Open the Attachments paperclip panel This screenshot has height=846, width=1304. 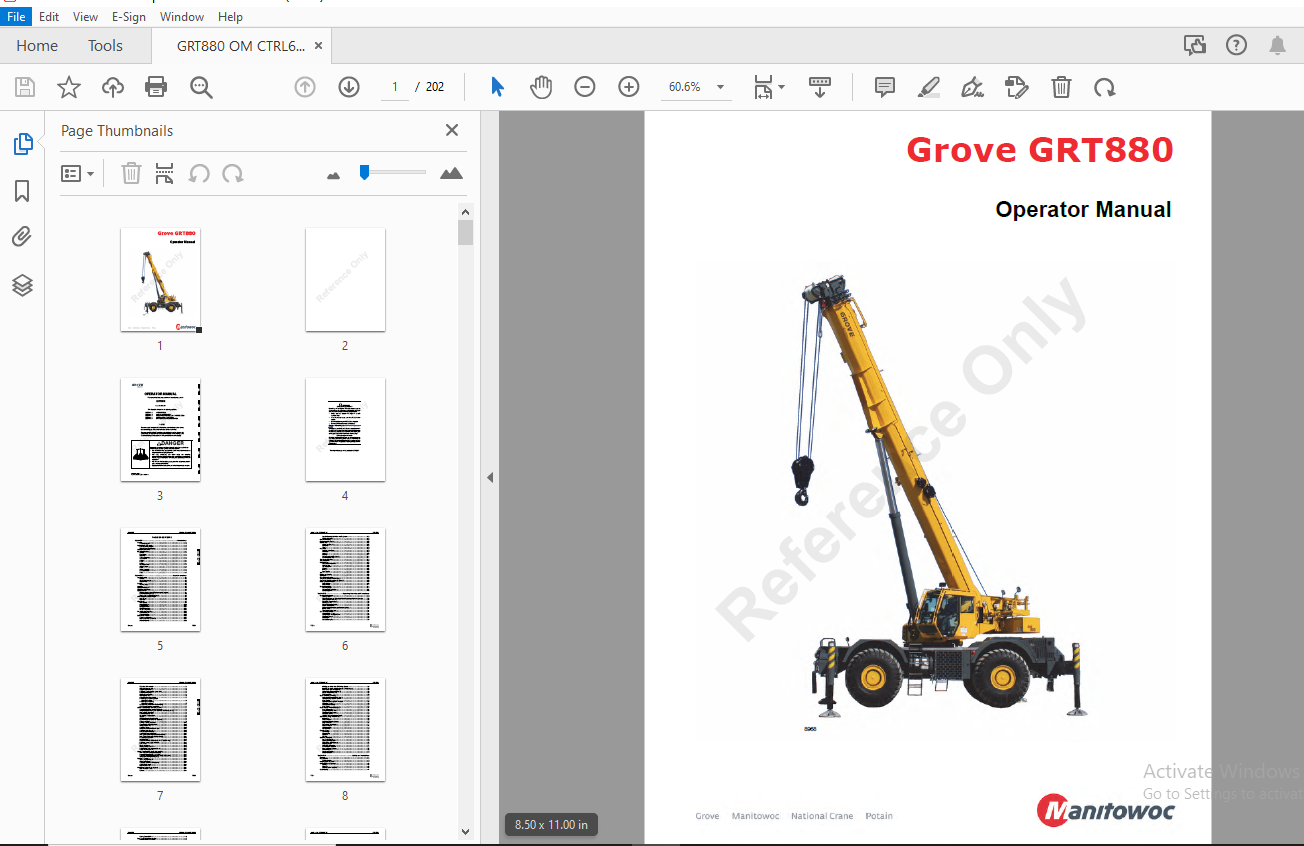click(x=22, y=237)
